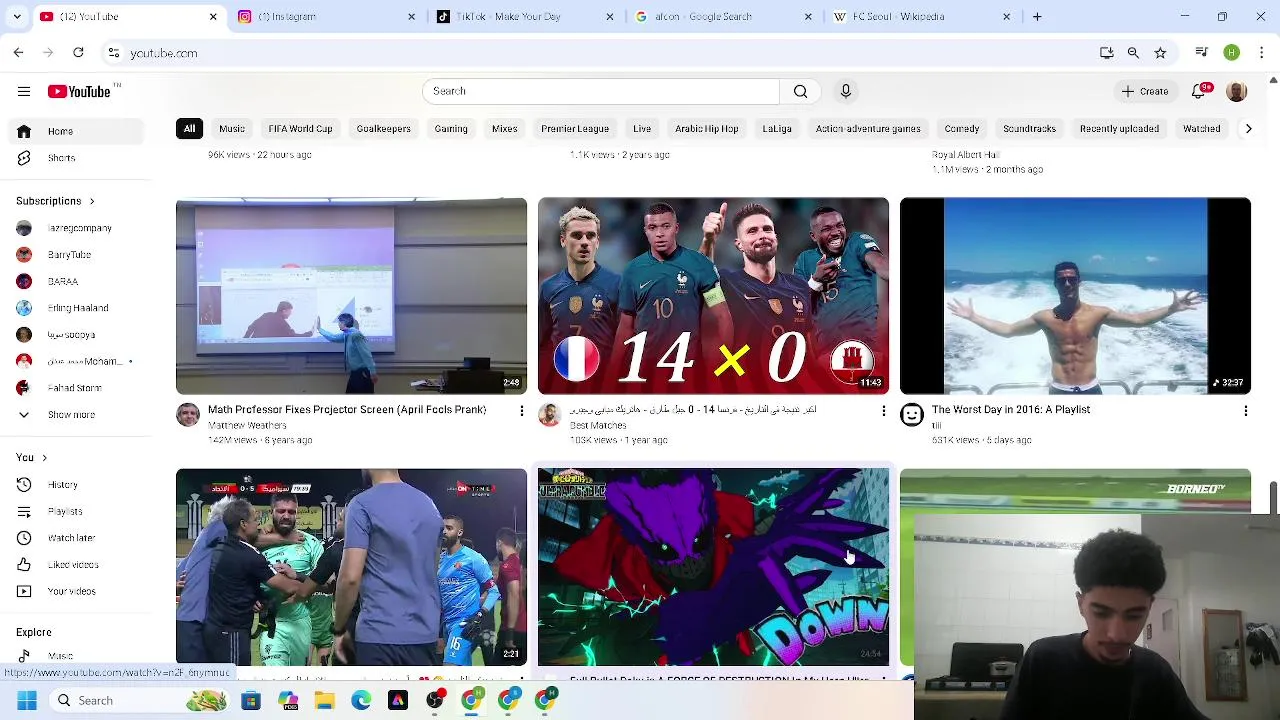Open Best Matches channel avatar

point(549,415)
